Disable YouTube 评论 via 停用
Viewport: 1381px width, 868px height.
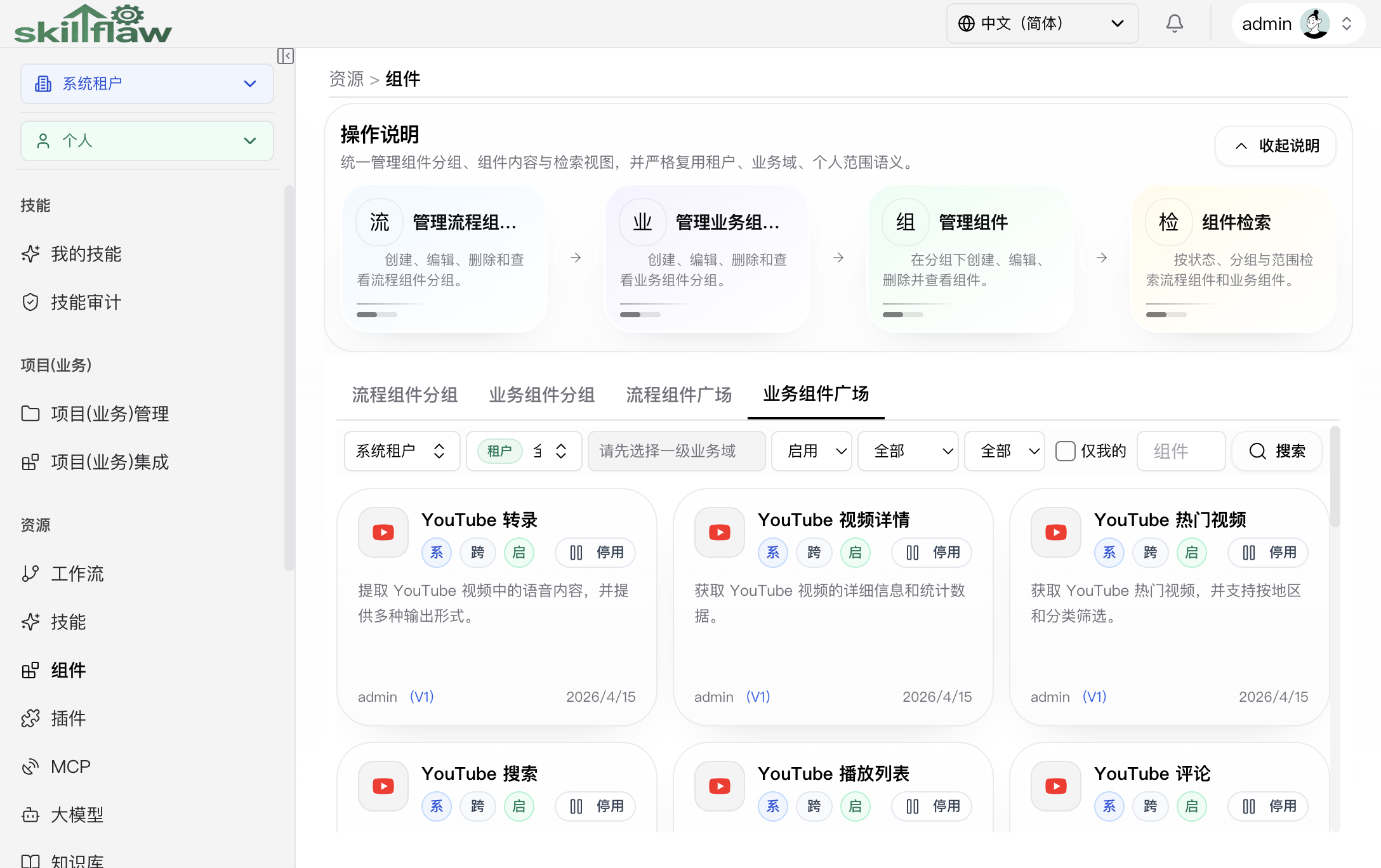1268,806
